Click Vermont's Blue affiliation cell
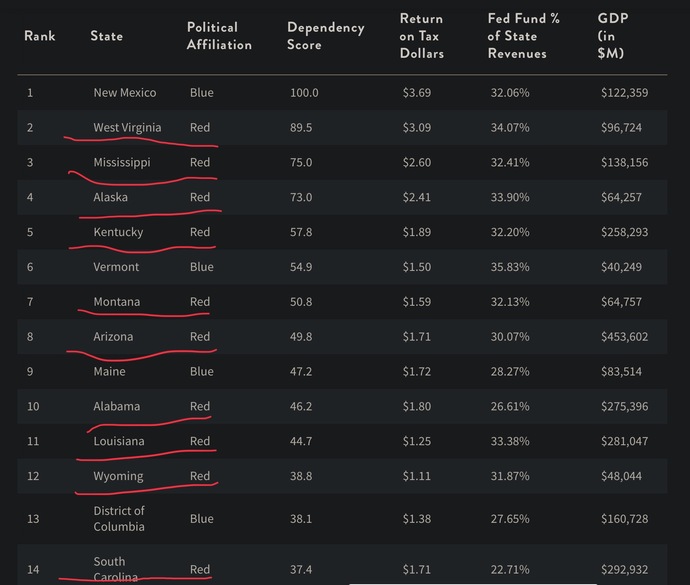 tap(202, 267)
